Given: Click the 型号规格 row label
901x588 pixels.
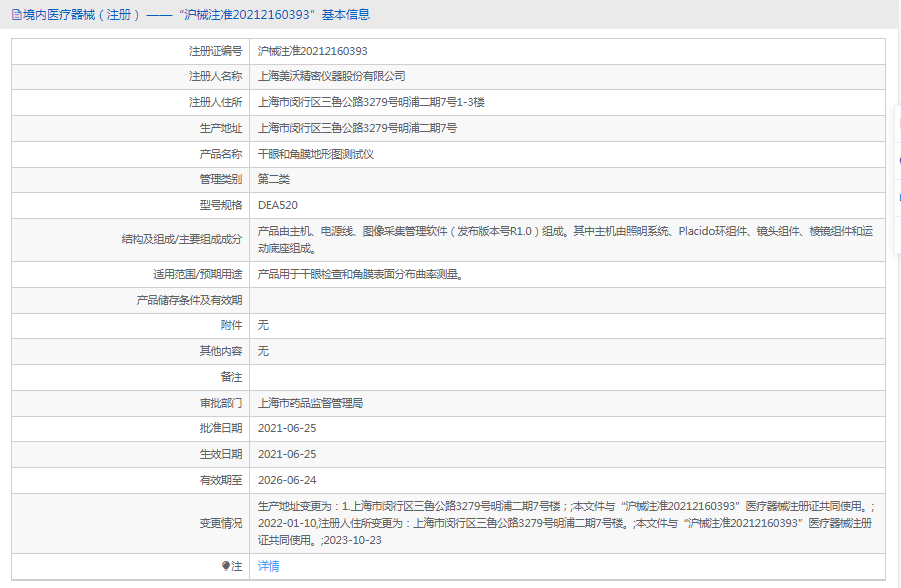Looking at the screenshot, I should [221, 205].
